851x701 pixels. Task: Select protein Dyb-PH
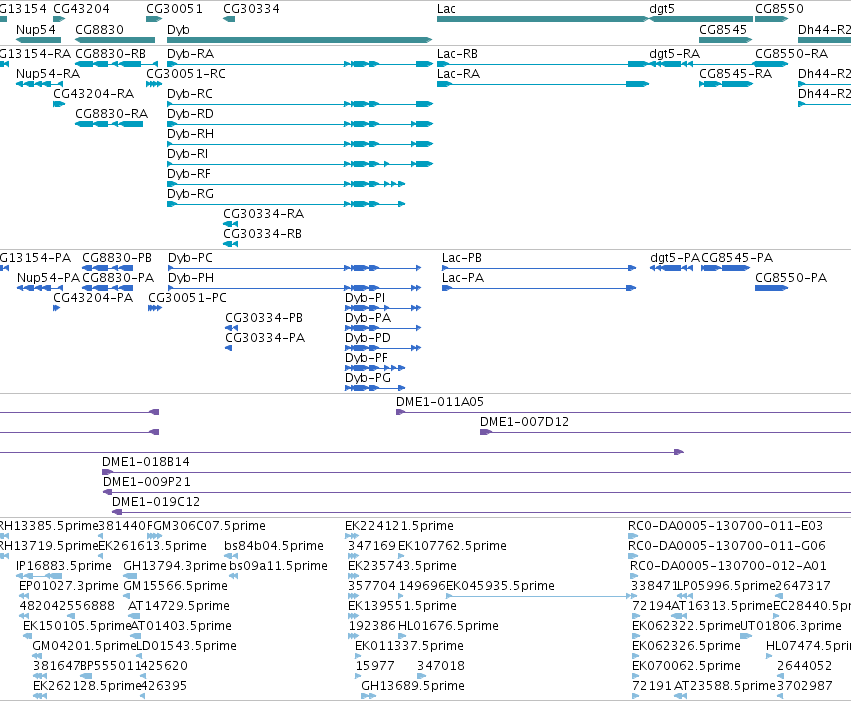pyautogui.click(x=191, y=278)
